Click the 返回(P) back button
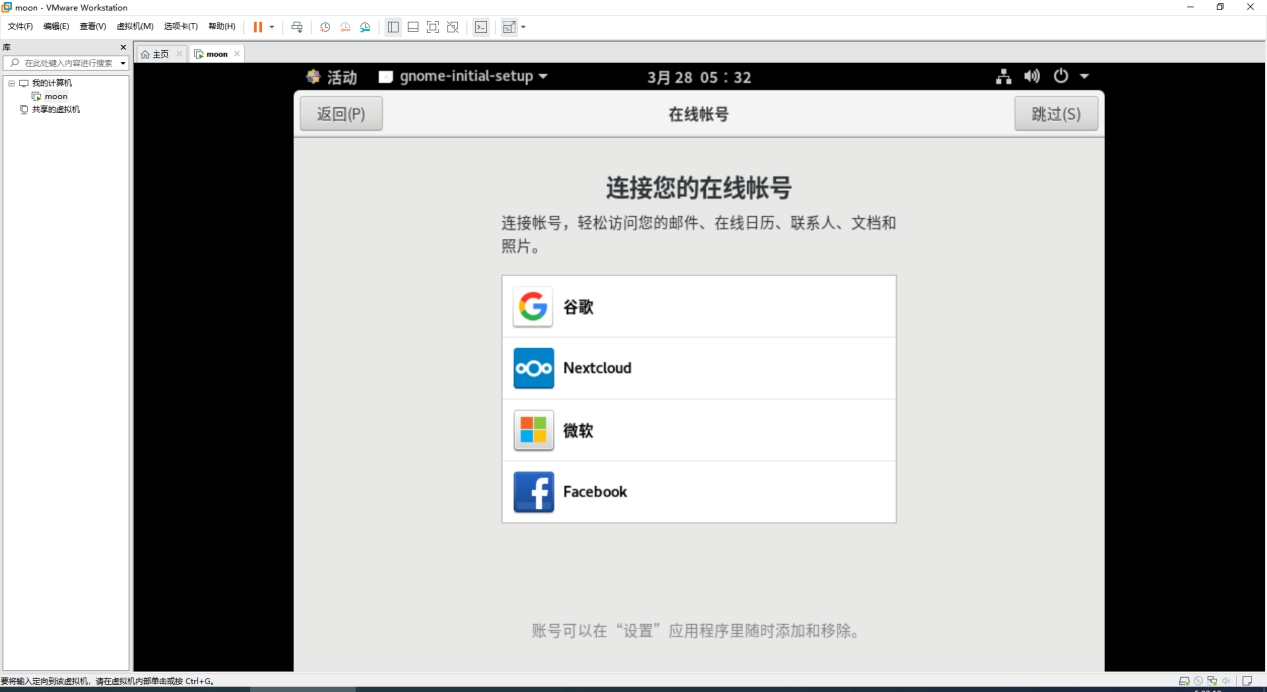Screen dimensions: 1267x692 click(x=341, y=114)
